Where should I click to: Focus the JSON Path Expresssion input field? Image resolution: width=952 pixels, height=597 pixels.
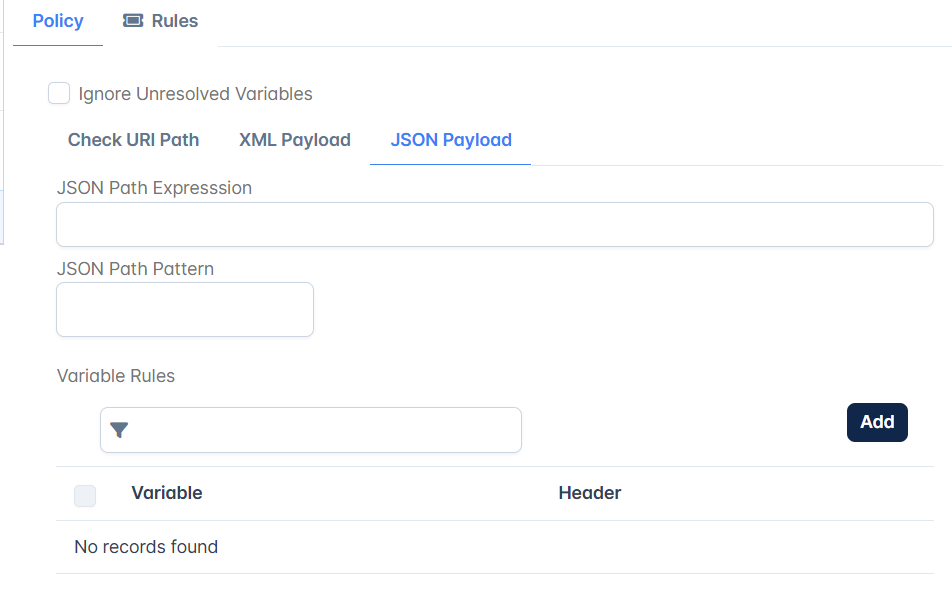coord(495,225)
